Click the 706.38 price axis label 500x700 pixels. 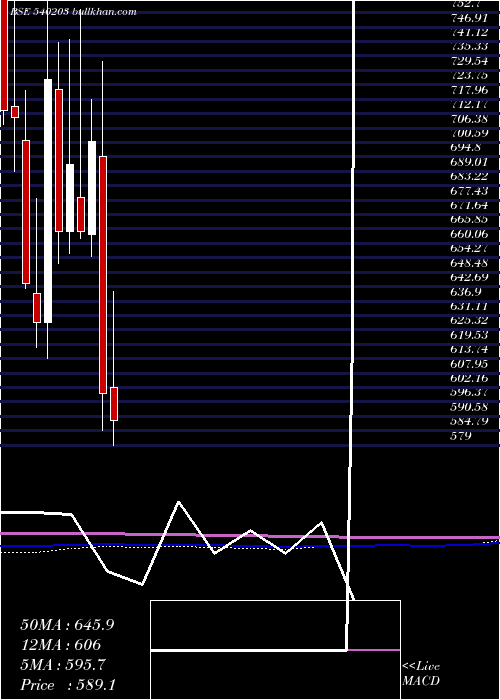tap(470, 119)
